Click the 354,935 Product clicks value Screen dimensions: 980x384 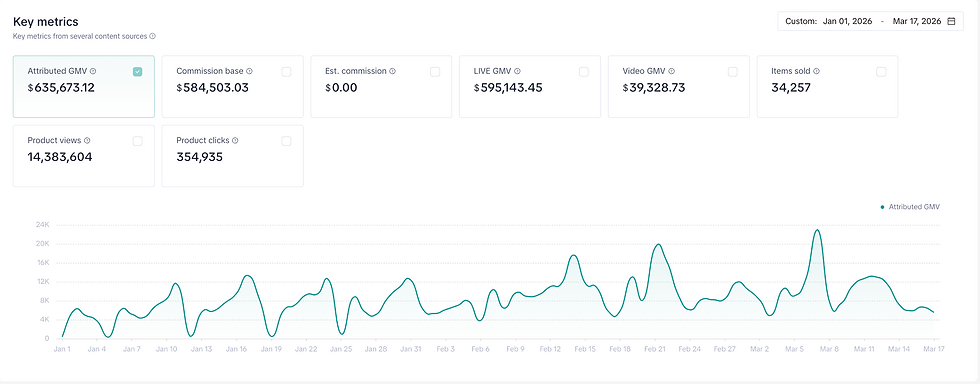tap(199, 157)
